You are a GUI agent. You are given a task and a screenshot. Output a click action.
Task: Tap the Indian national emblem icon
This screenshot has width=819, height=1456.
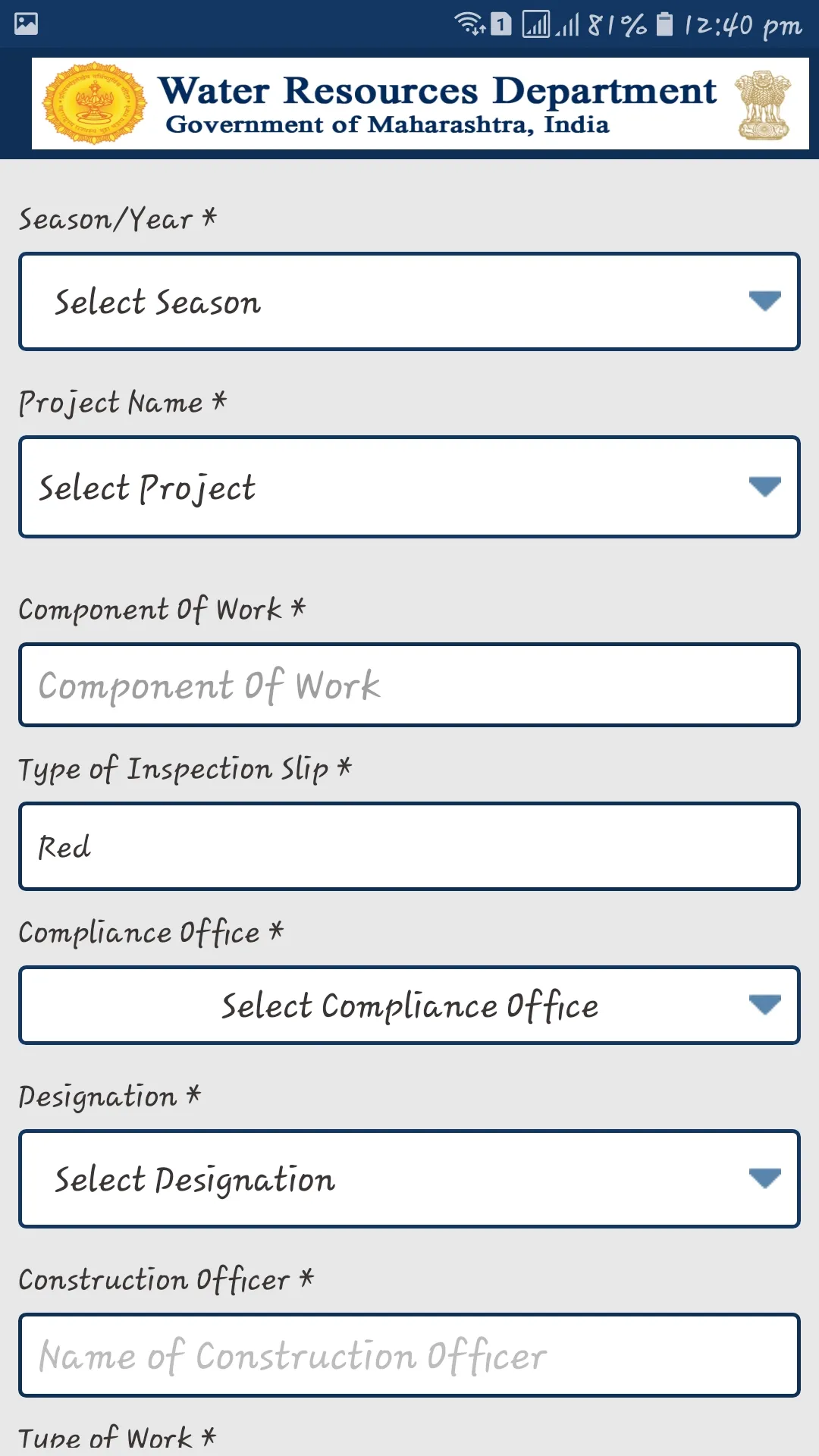click(x=763, y=105)
